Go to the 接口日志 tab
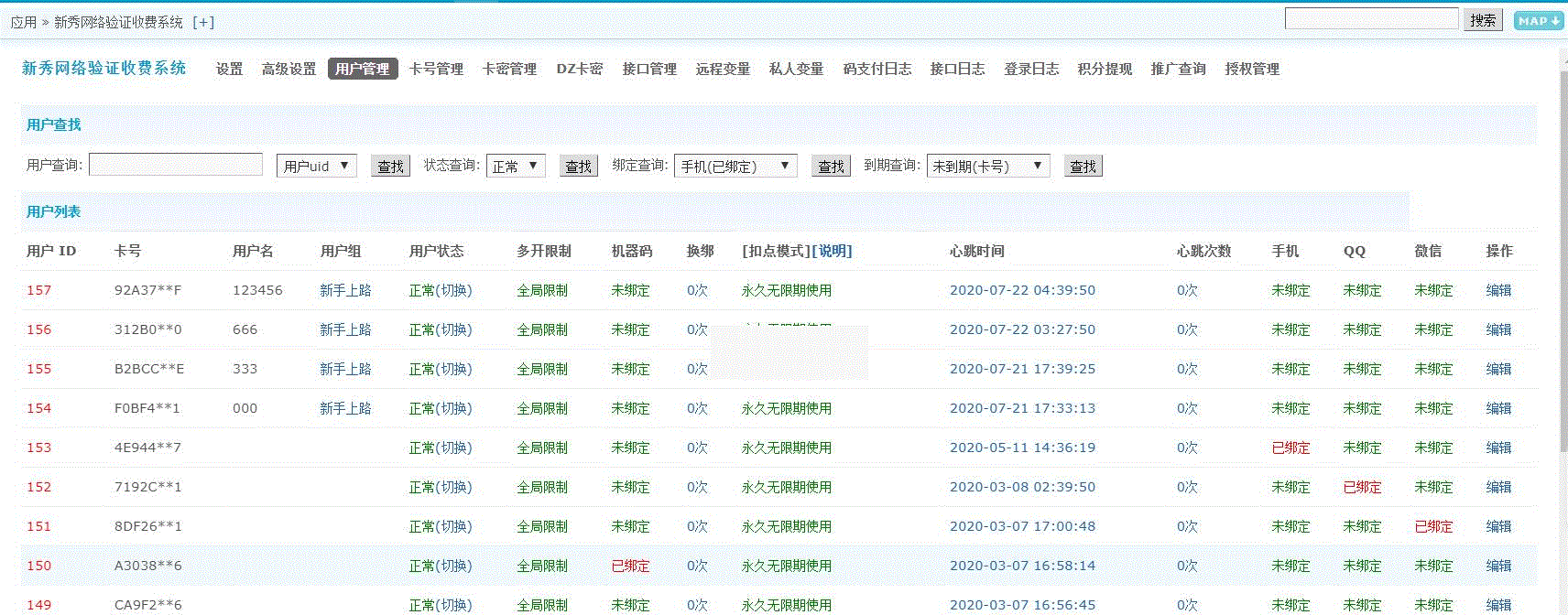This screenshot has height=615, width=1568. pyautogui.click(x=957, y=69)
